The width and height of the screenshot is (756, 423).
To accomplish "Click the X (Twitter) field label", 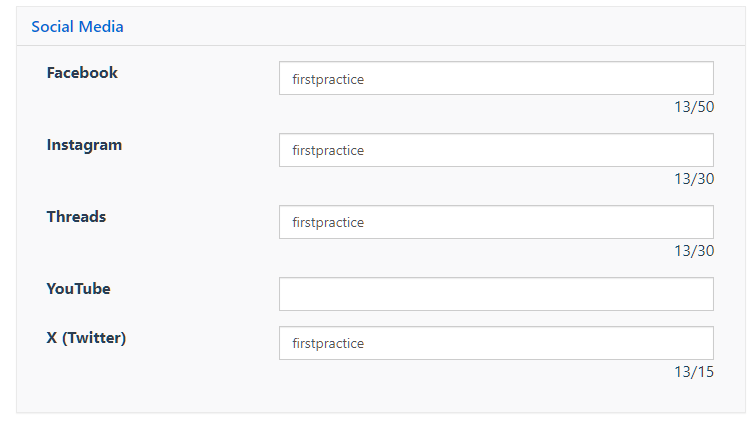I will coord(86,338).
